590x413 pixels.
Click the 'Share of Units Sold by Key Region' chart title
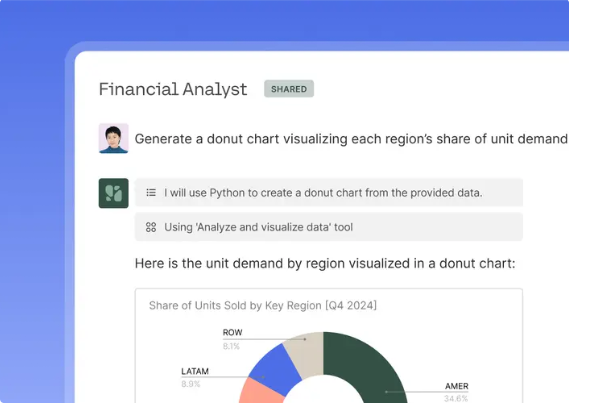(263, 305)
